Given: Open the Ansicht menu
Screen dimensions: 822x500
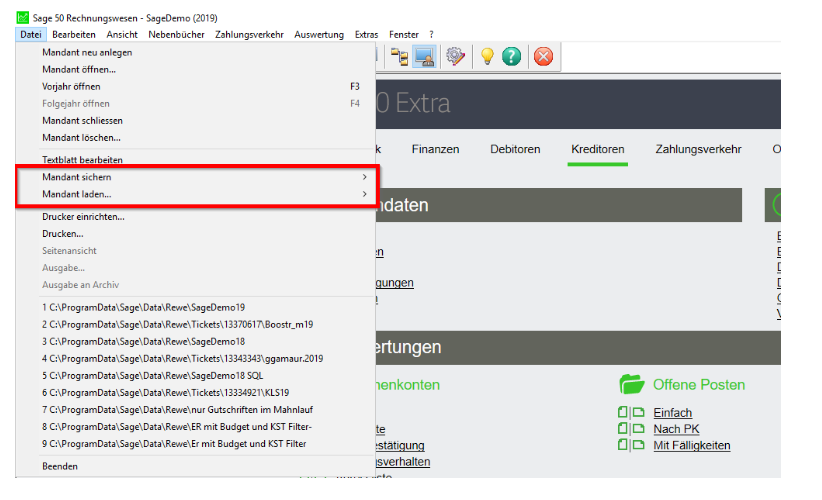Looking at the screenshot, I should point(122,35).
